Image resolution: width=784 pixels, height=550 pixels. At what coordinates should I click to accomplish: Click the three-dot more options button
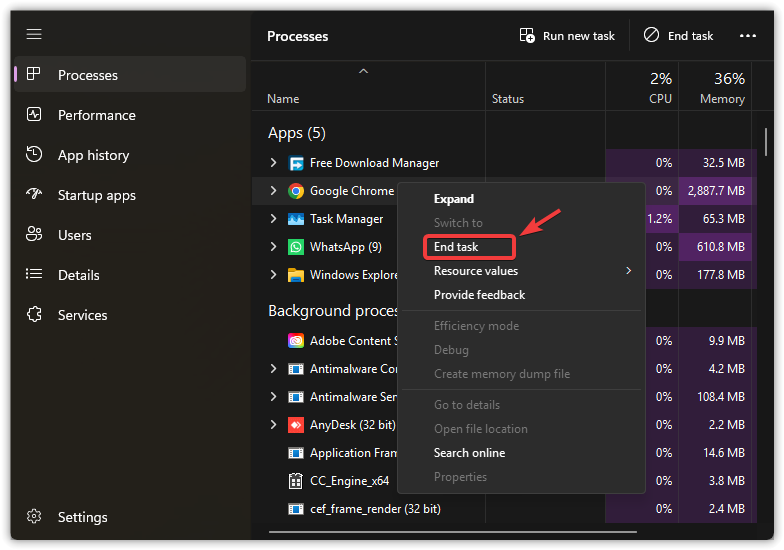click(x=748, y=36)
